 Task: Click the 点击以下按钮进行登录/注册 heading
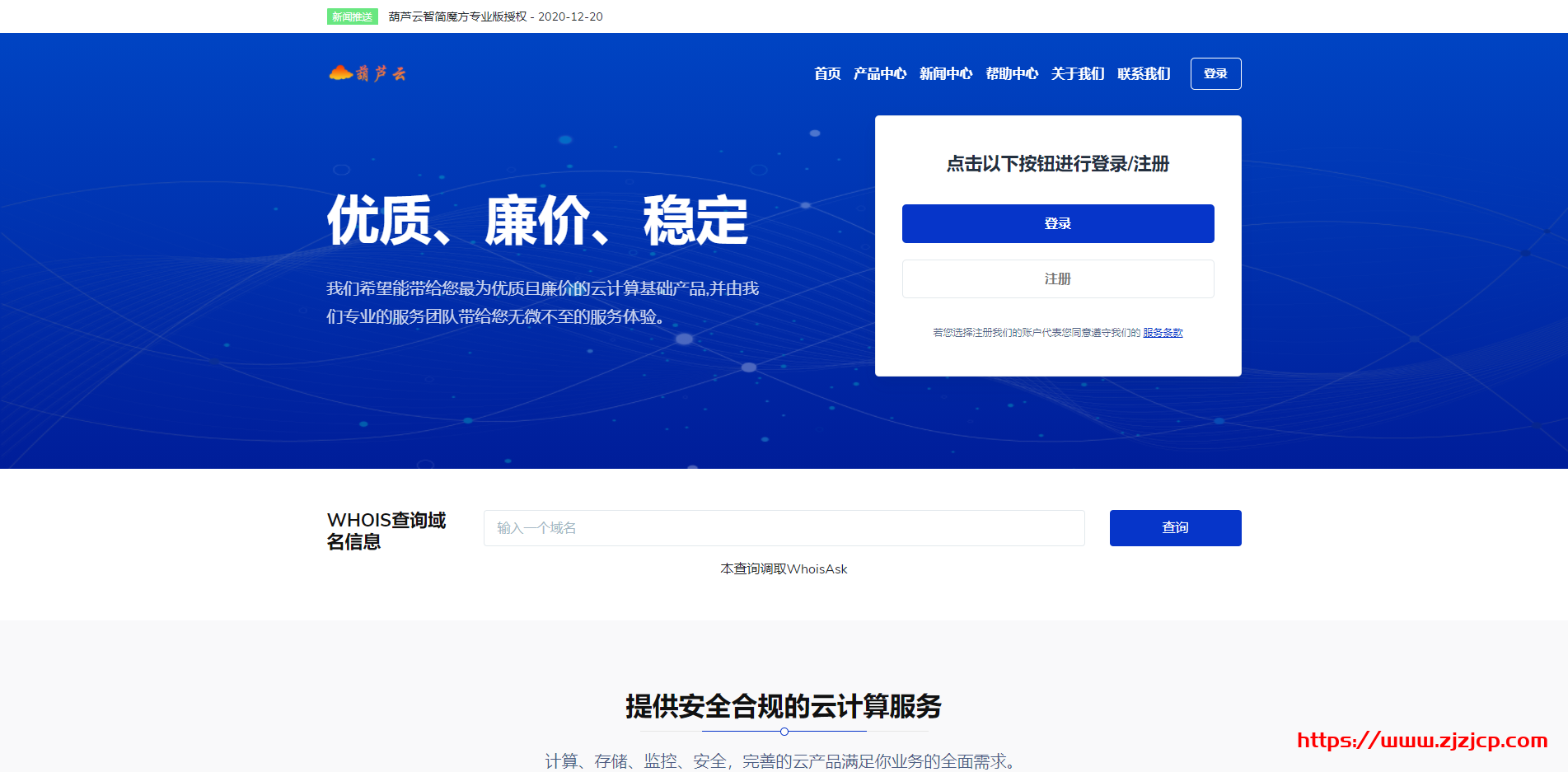pos(1058,164)
